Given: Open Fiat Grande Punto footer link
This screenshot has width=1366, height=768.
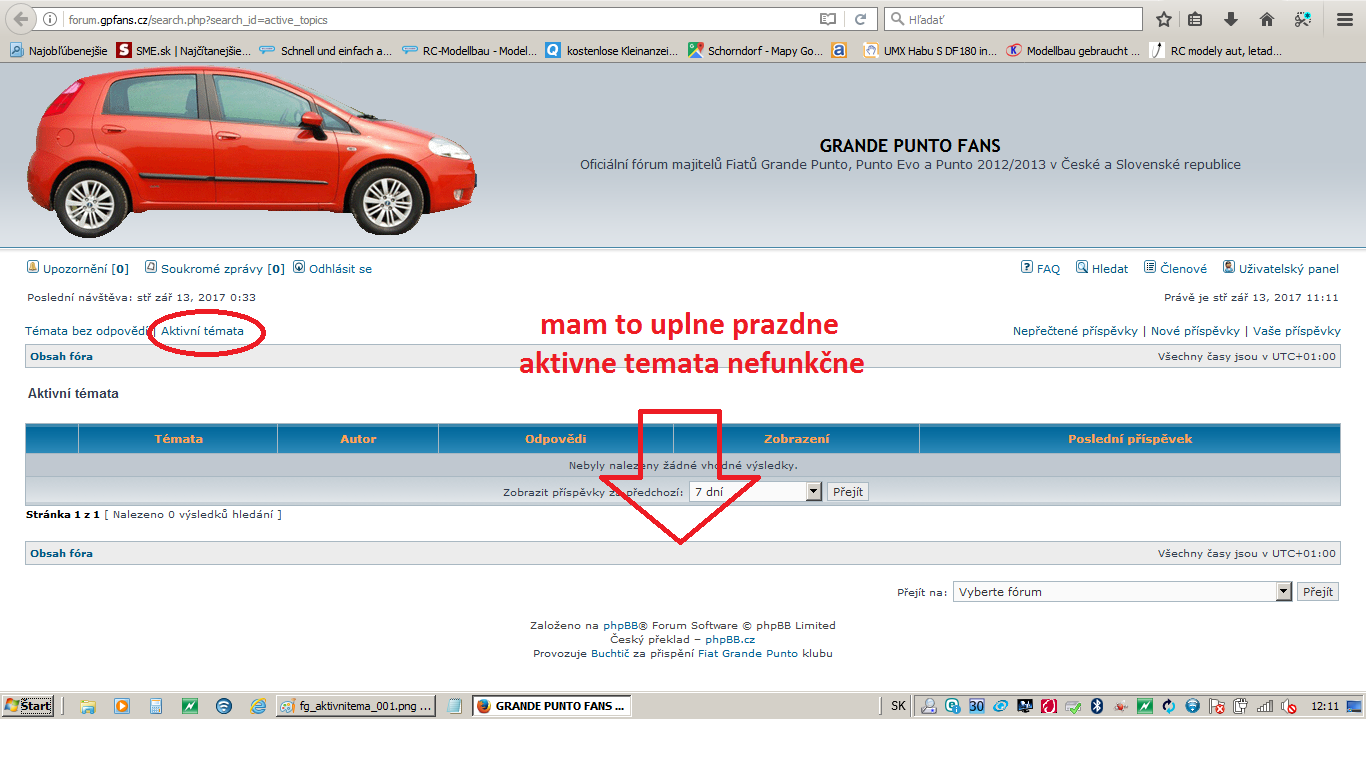Looking at the screenshot, I should 748,654.
